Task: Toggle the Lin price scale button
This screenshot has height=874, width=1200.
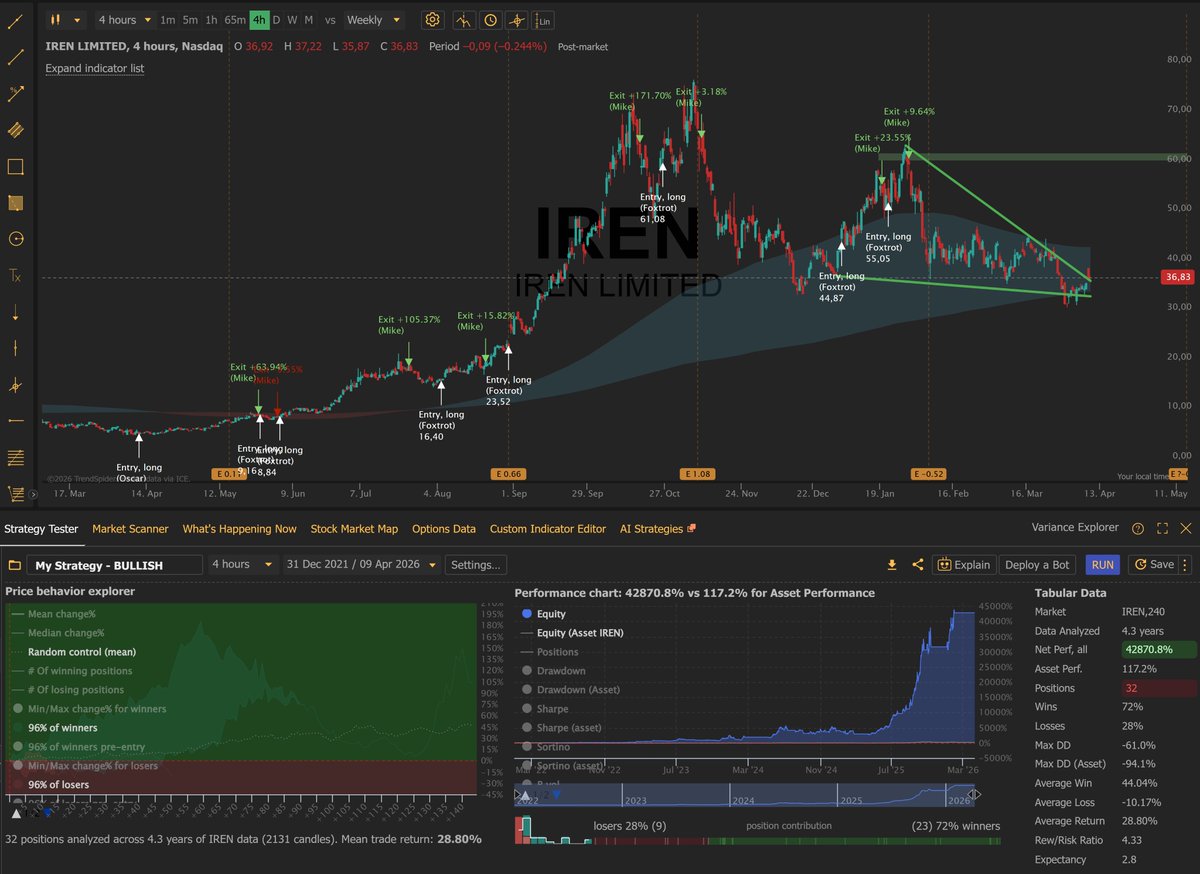Action: click(x=544, y=20)
